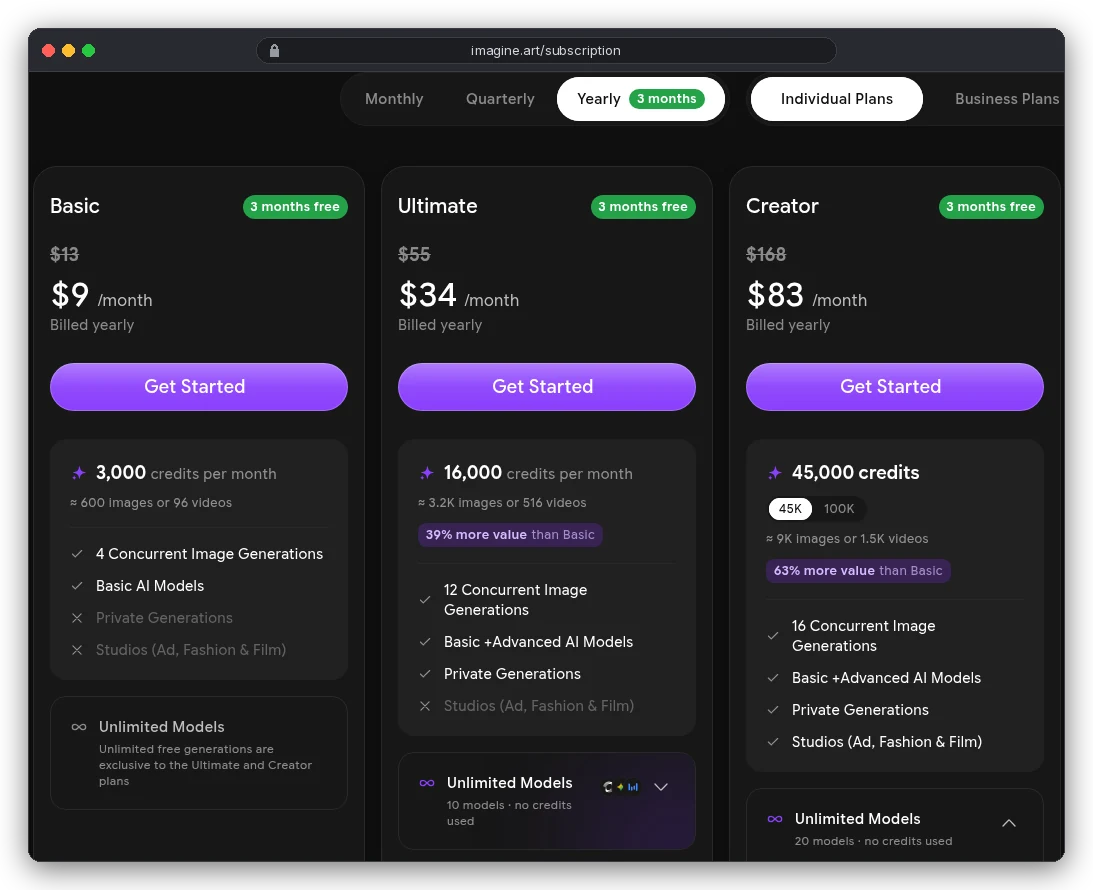Click the 39% more value than Basic badge
The width and height of the screenshot is (1093, 890).
pyautogui.click(x=510, y=535)
